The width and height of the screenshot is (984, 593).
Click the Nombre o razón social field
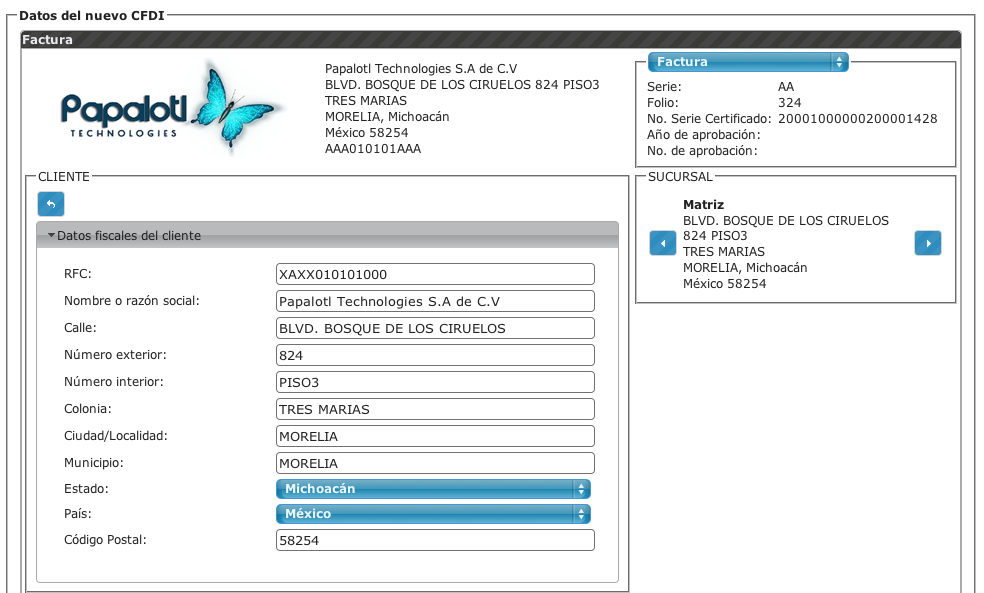click(x=435, y=301)
